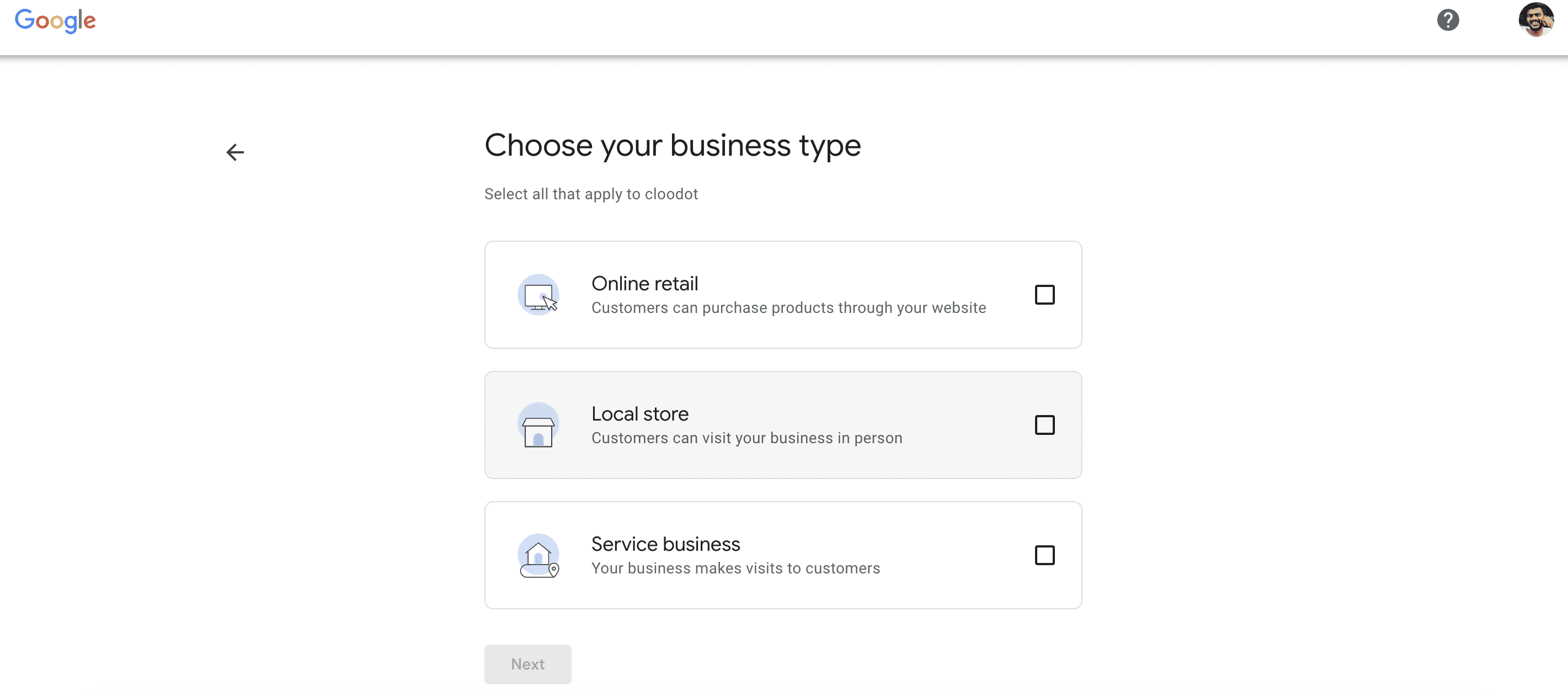This screenshot has width=1568, height=691.
Task: Click the 'Choose your business type' heading
Action: [x=673, y=146]
